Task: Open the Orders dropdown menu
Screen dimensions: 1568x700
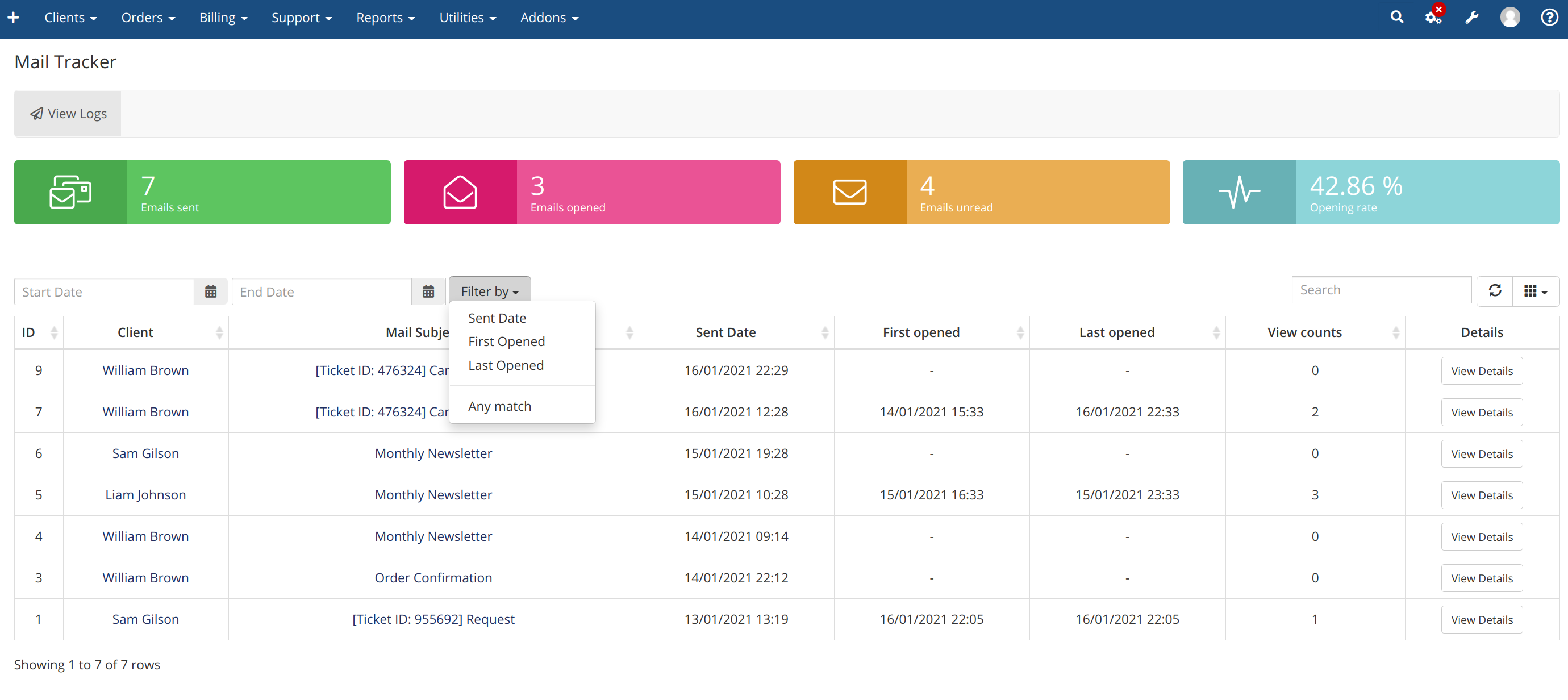Action: [148, 18]
